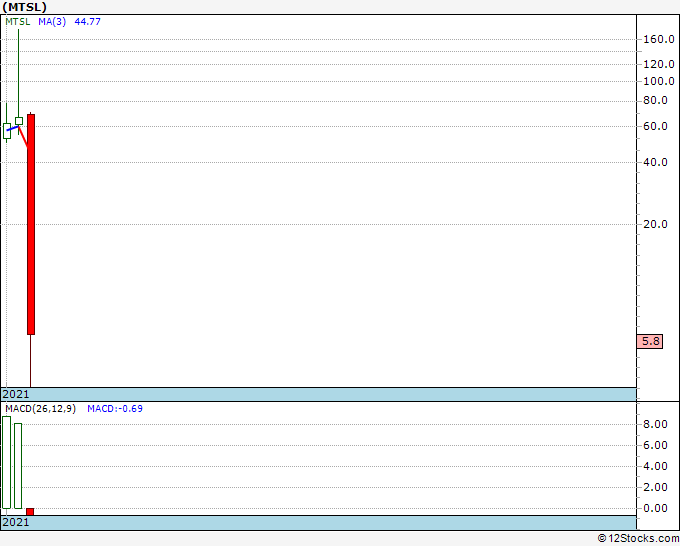Click the 0.00 MACD axis label

pyautogui.click(x=655, y=508)
